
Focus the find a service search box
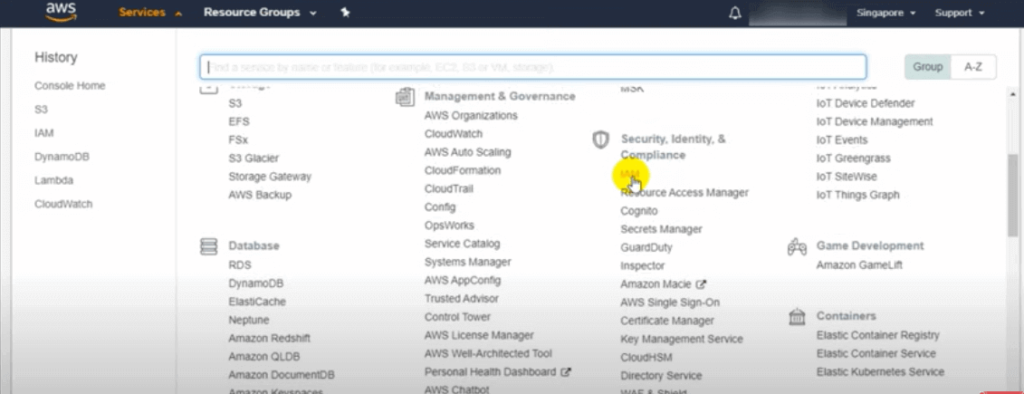click(533, 67)
